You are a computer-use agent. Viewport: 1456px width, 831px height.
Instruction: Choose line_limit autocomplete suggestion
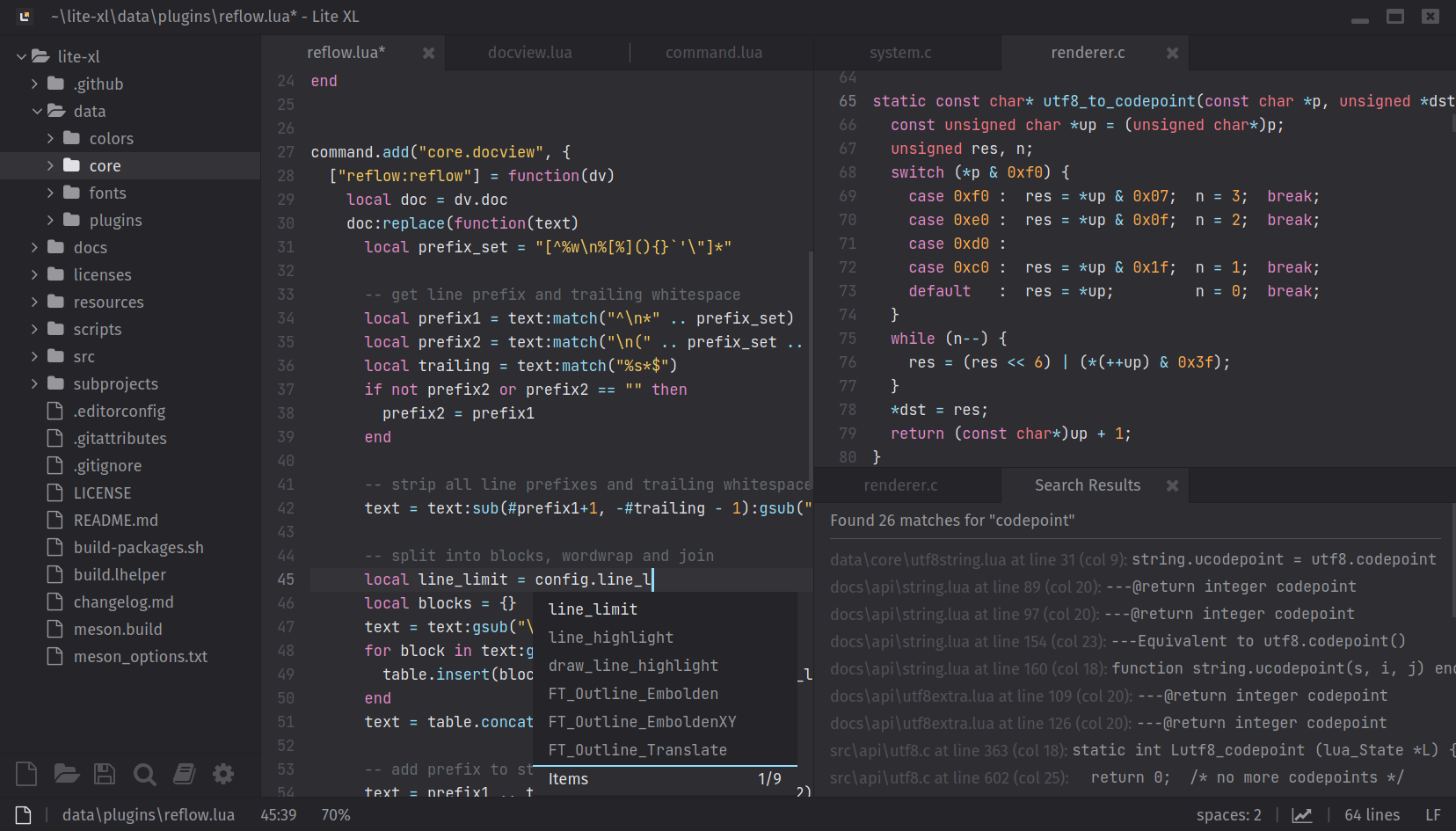pos(666,609)
